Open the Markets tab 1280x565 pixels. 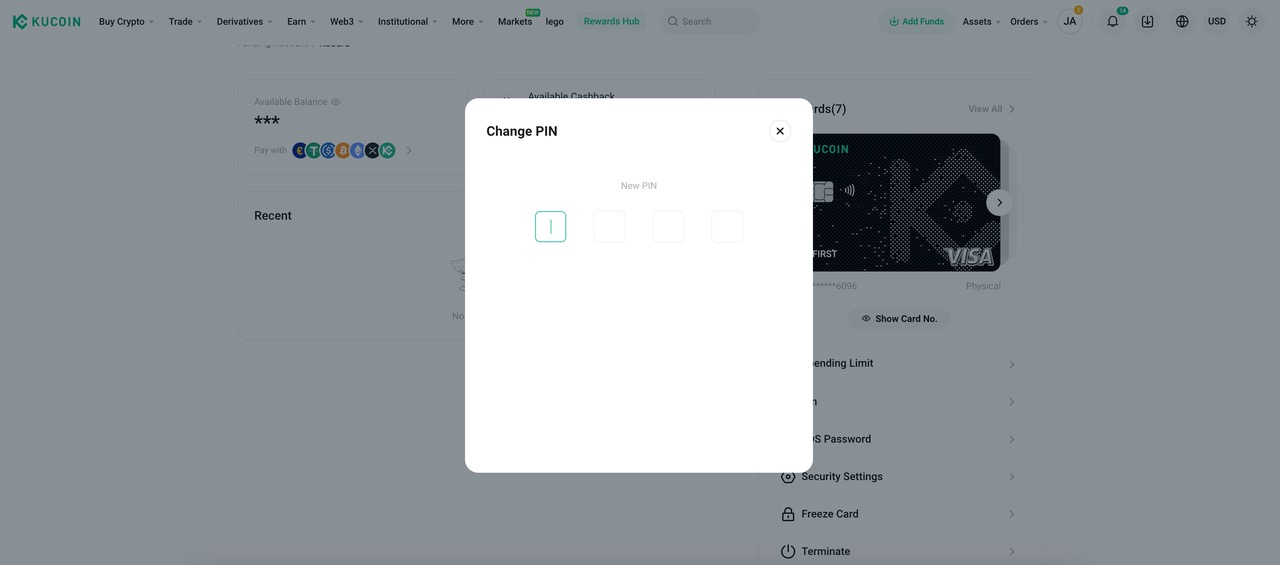point(515,22)
